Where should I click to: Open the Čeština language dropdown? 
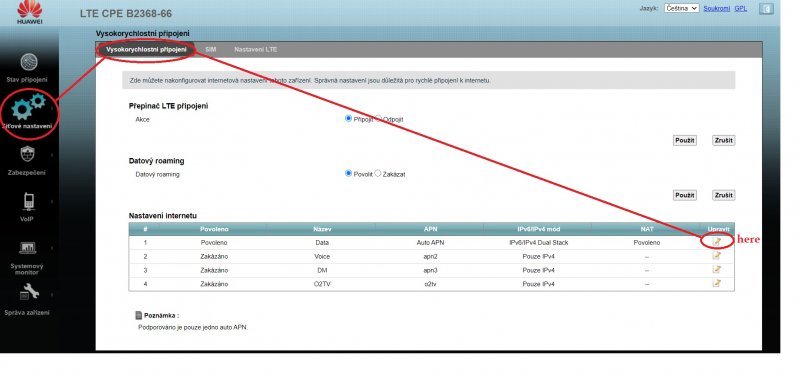pos(681,8)
